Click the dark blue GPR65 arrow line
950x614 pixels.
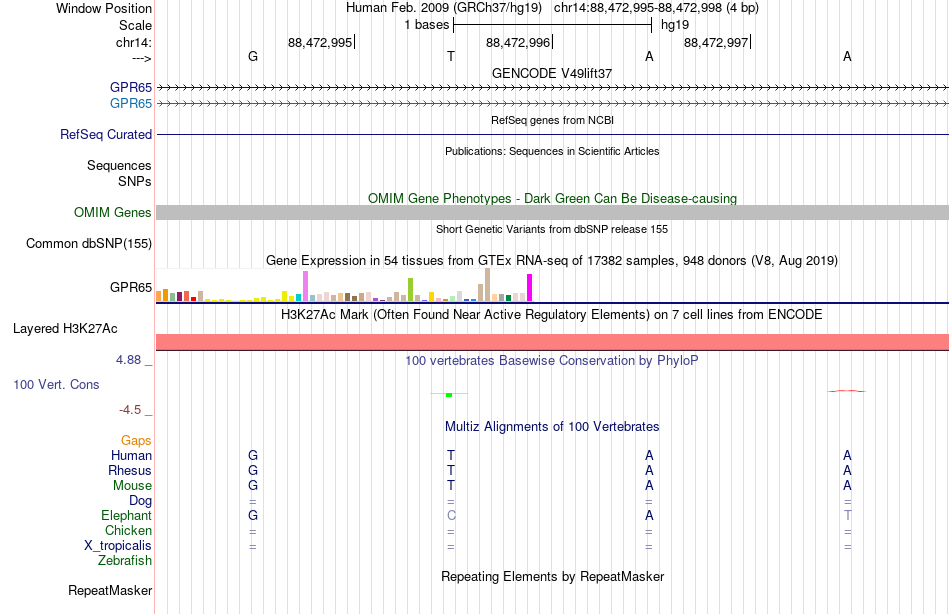[552, 88]
